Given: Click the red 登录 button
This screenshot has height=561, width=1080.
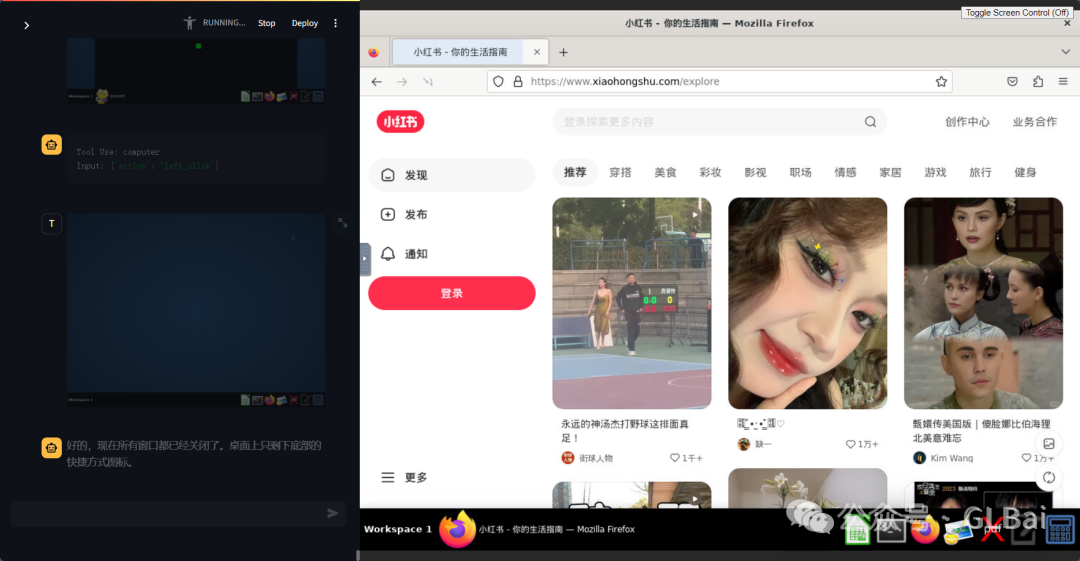Looking at the screenshot, I should coord(452,293).
